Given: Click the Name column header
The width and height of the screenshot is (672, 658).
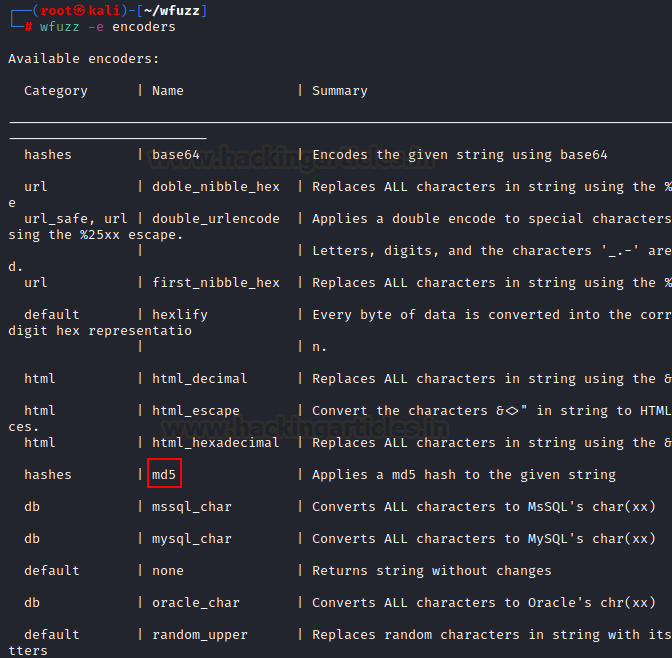Looking at the screenshot, I should tap(168, 90).
